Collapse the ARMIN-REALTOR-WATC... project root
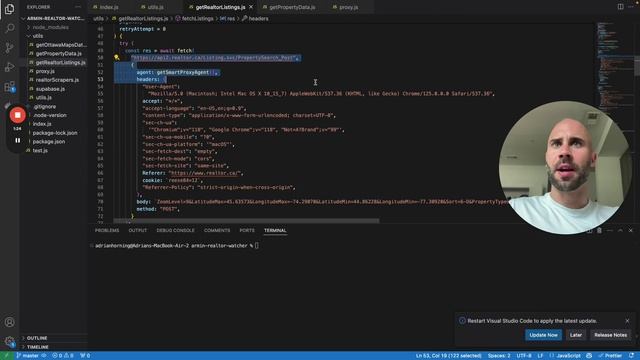The width and height of the screenshot is (640, 360). (x=53, y=18)
